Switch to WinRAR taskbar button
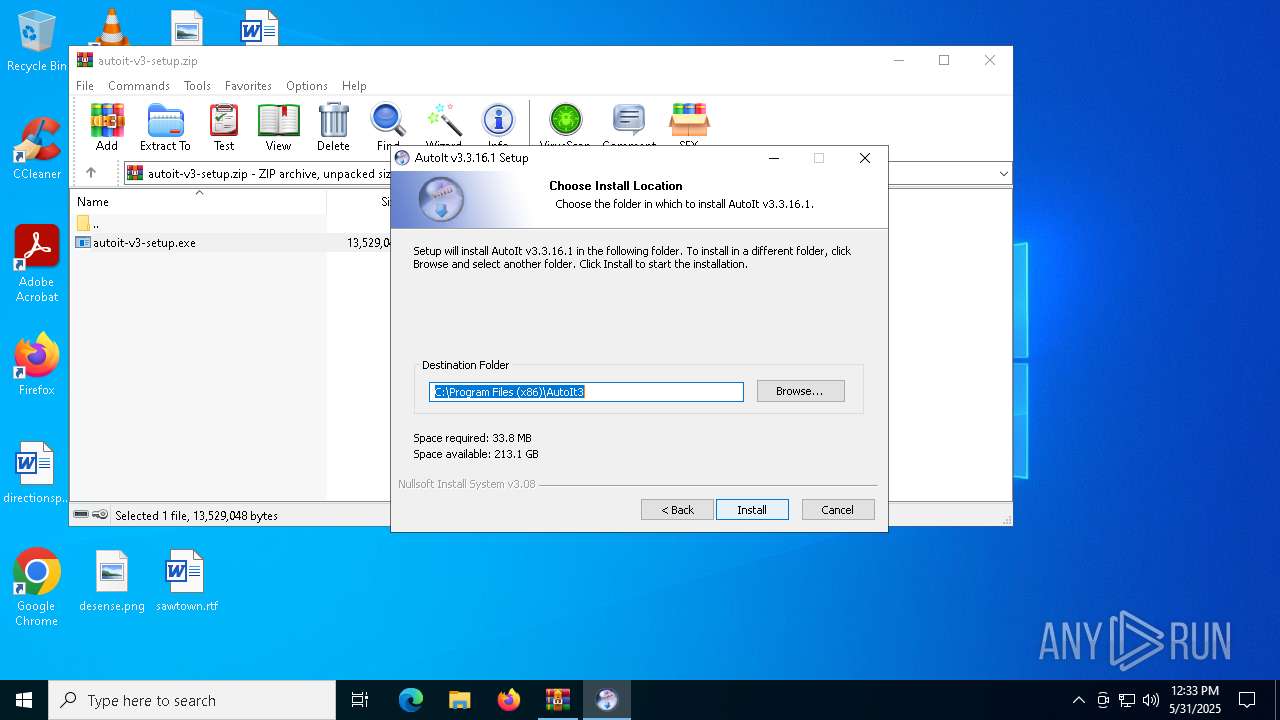Screen dimensions: 1280x720 pyautogui.click(x=558, y=700)
